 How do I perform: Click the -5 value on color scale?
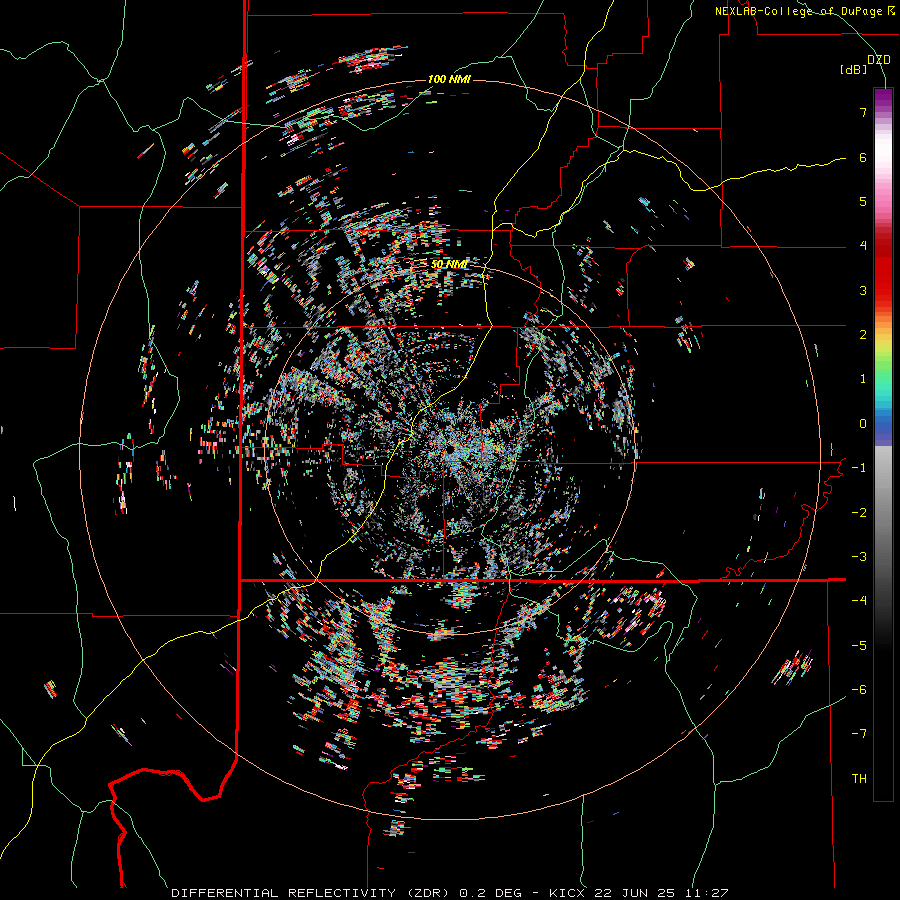[859, 646]
